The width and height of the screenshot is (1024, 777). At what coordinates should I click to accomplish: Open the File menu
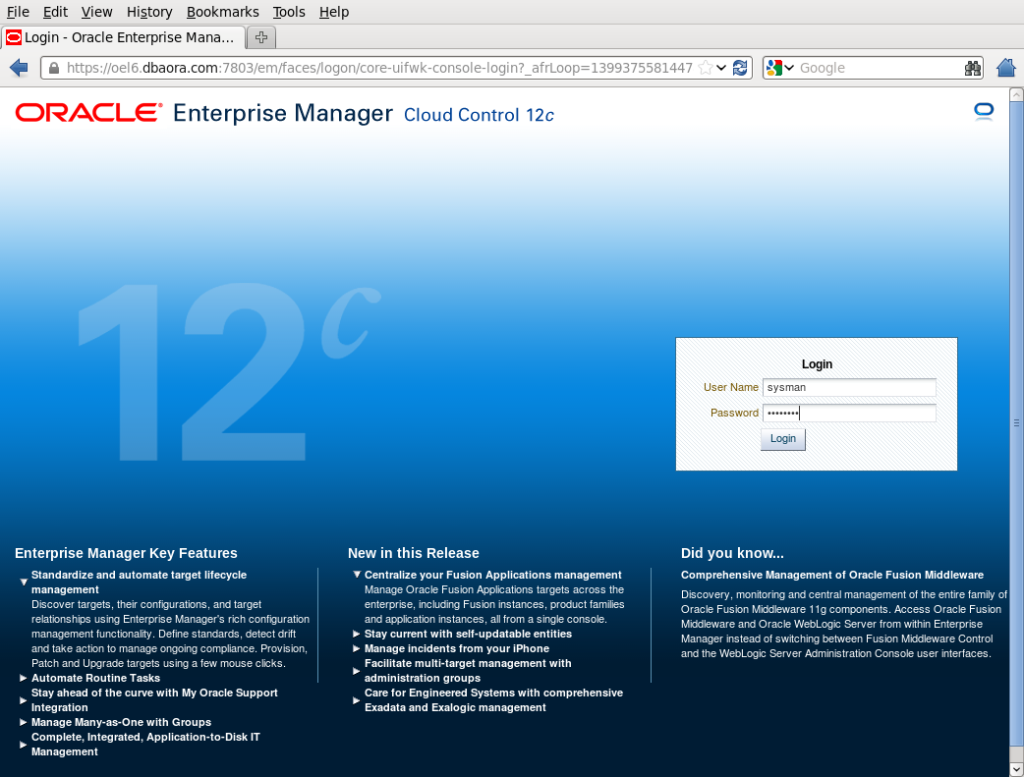pos(18,12)
